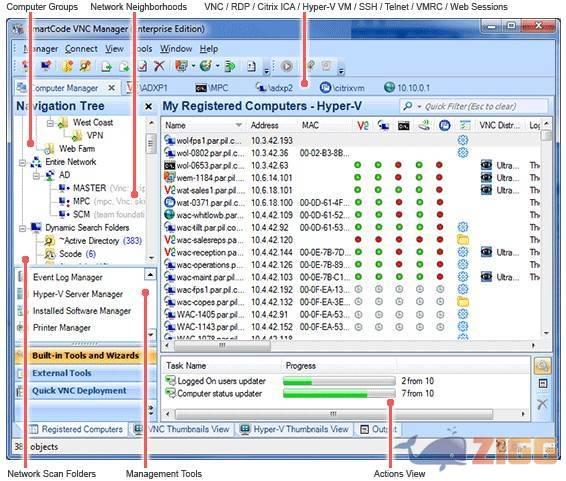Click the eye icon in wac-maint row

click(486, 277)
